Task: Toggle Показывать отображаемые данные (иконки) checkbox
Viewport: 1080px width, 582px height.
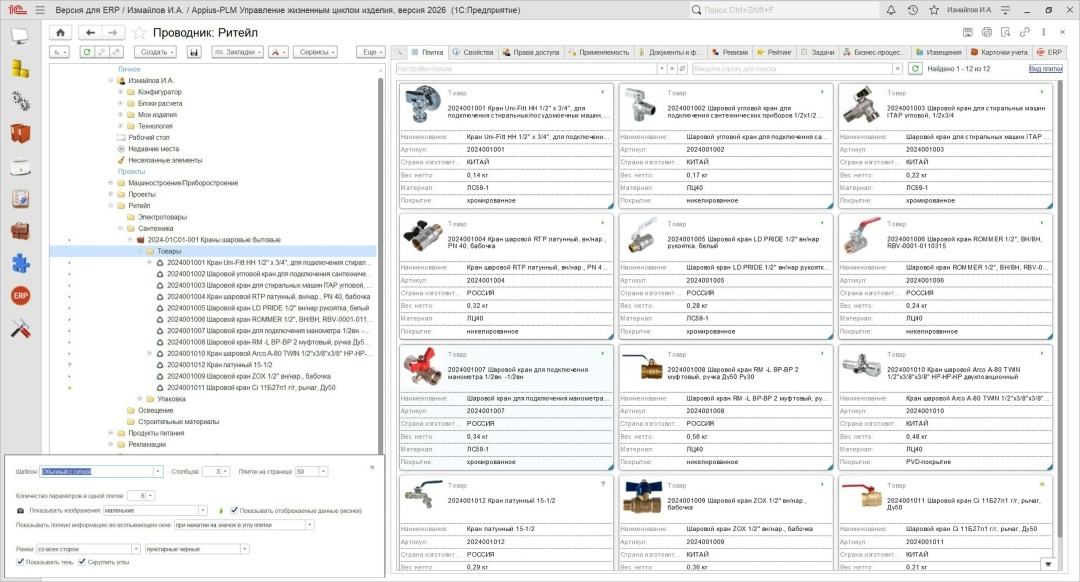Action: point(234,510)
